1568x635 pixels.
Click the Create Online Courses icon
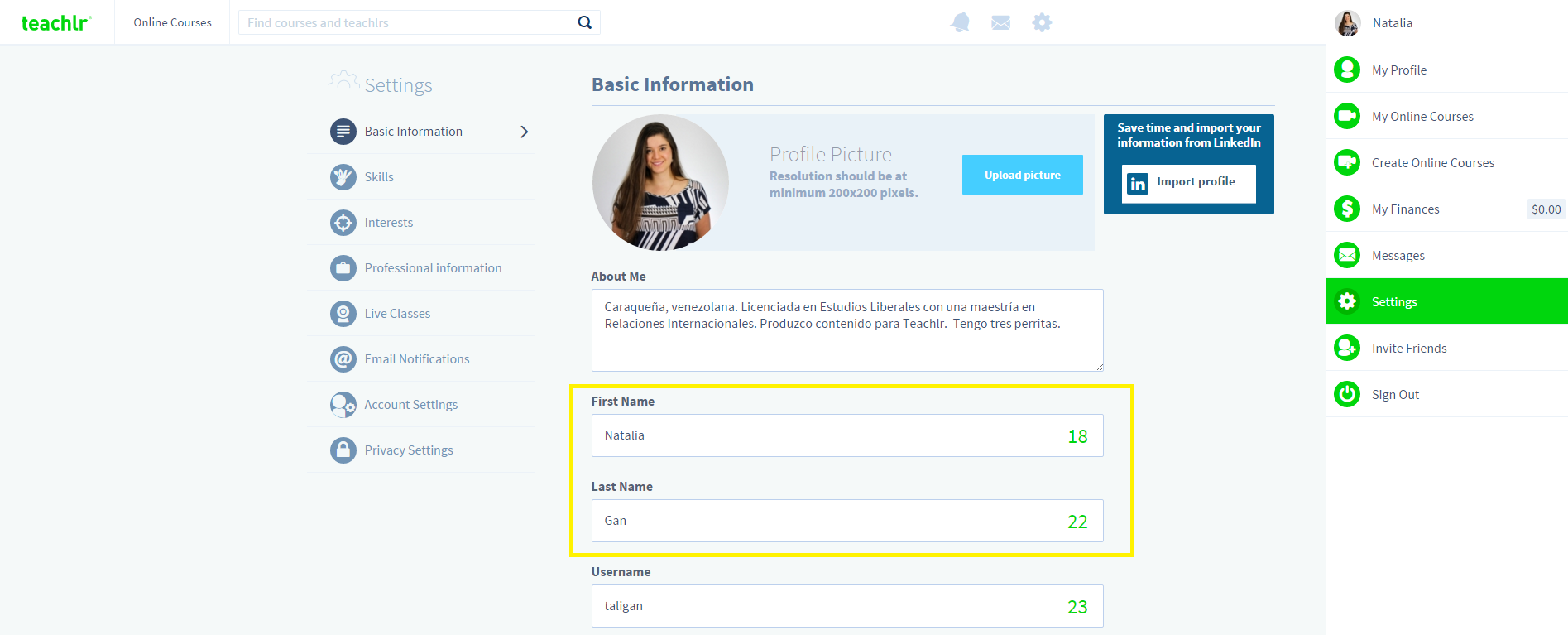(x=1346, y=162)
